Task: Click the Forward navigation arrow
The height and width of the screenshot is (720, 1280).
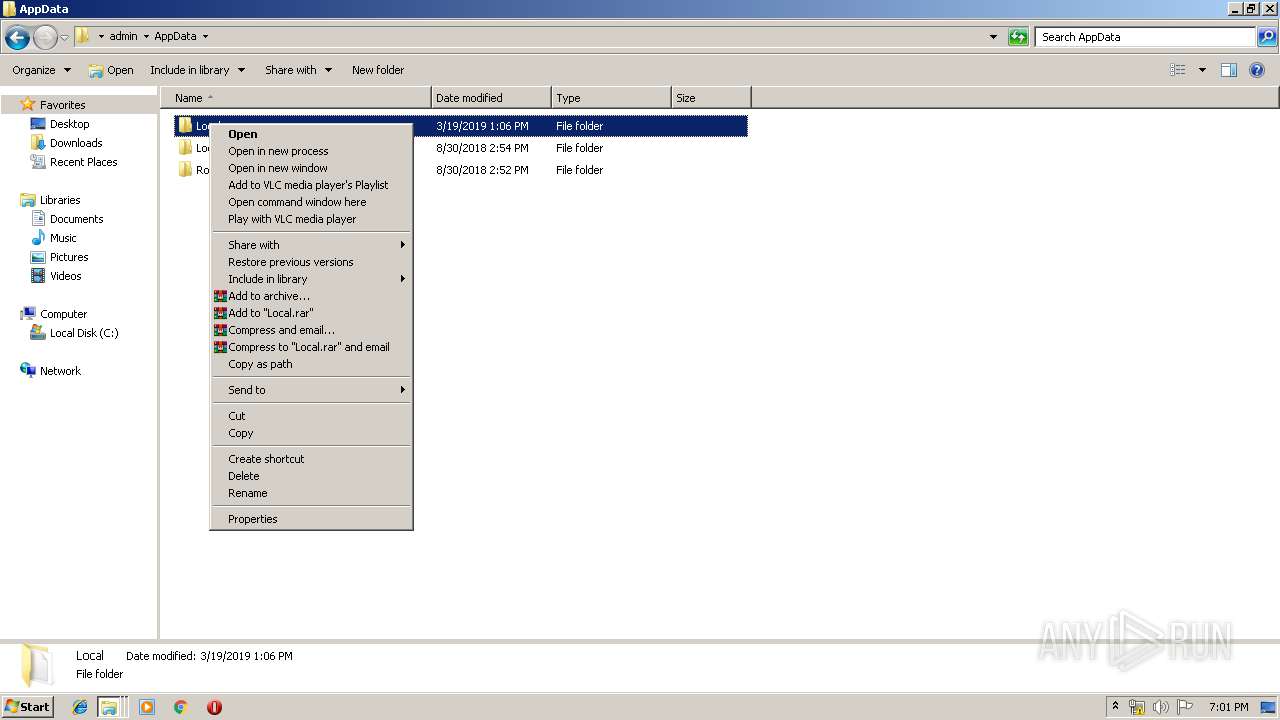Action: click(x=45, y=37)
